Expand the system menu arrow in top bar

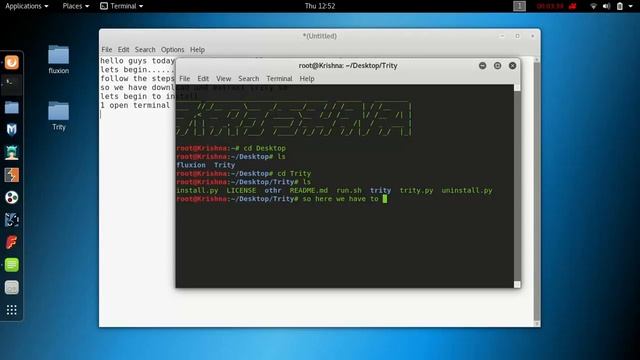click(x=631, y=6)
